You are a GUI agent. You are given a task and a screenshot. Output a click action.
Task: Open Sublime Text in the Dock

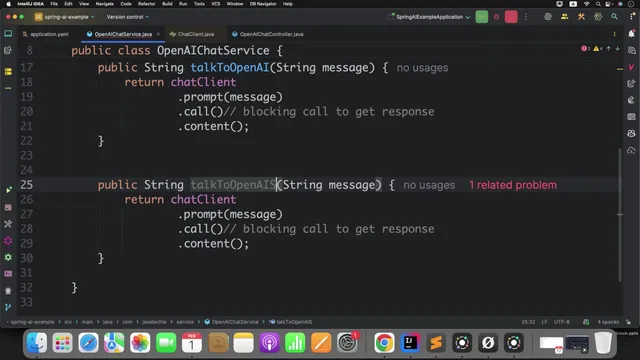pyautogui.click(x=436, y=342)
